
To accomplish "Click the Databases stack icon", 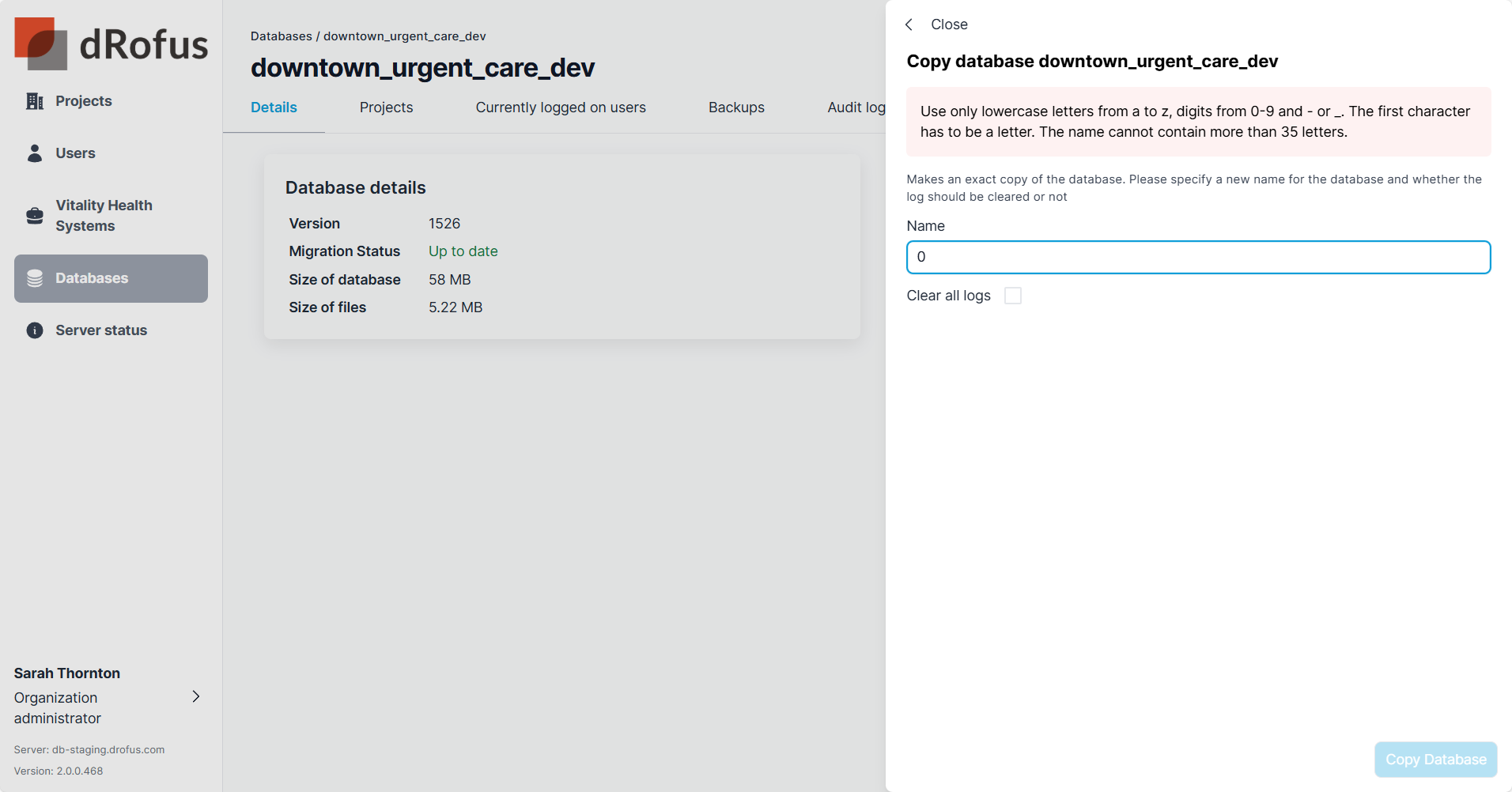I will point(35,278).
